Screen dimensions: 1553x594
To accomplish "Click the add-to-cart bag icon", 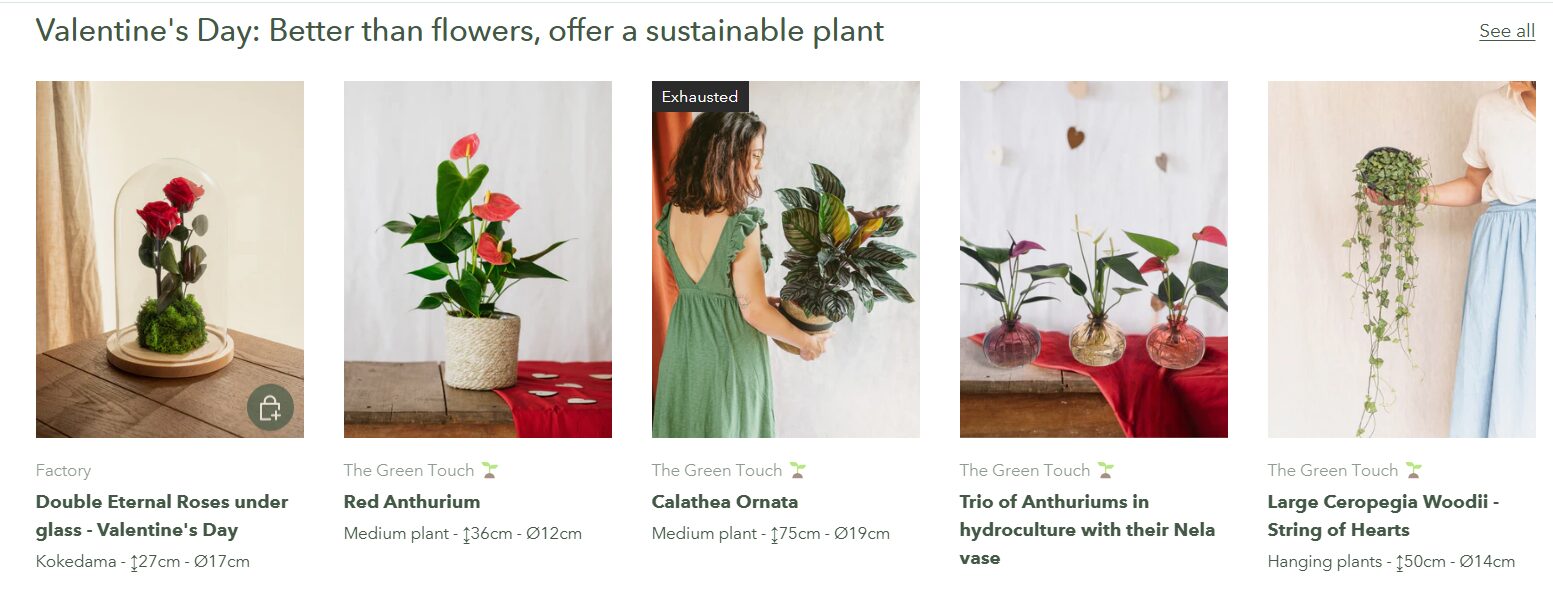I will tap(270, 408).
